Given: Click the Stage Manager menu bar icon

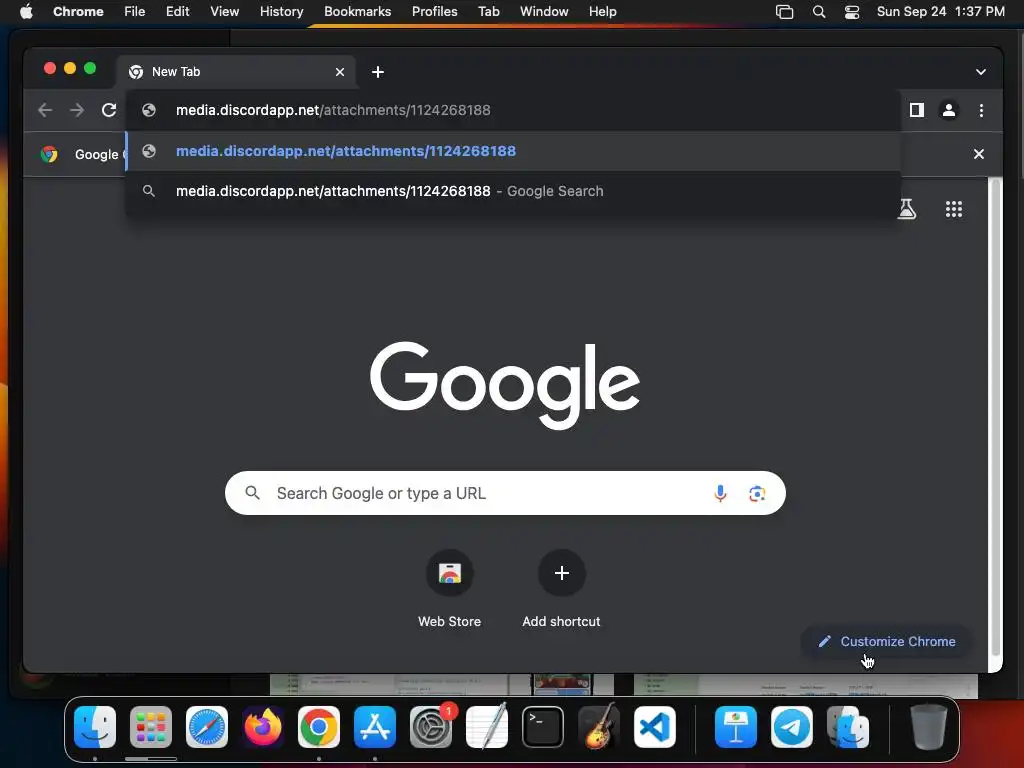Looking at the screenshot, I should click(784, 12).
